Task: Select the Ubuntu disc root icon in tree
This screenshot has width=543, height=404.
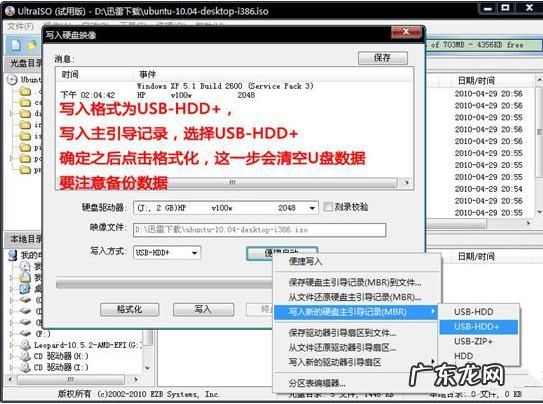Action: point(12,80)
